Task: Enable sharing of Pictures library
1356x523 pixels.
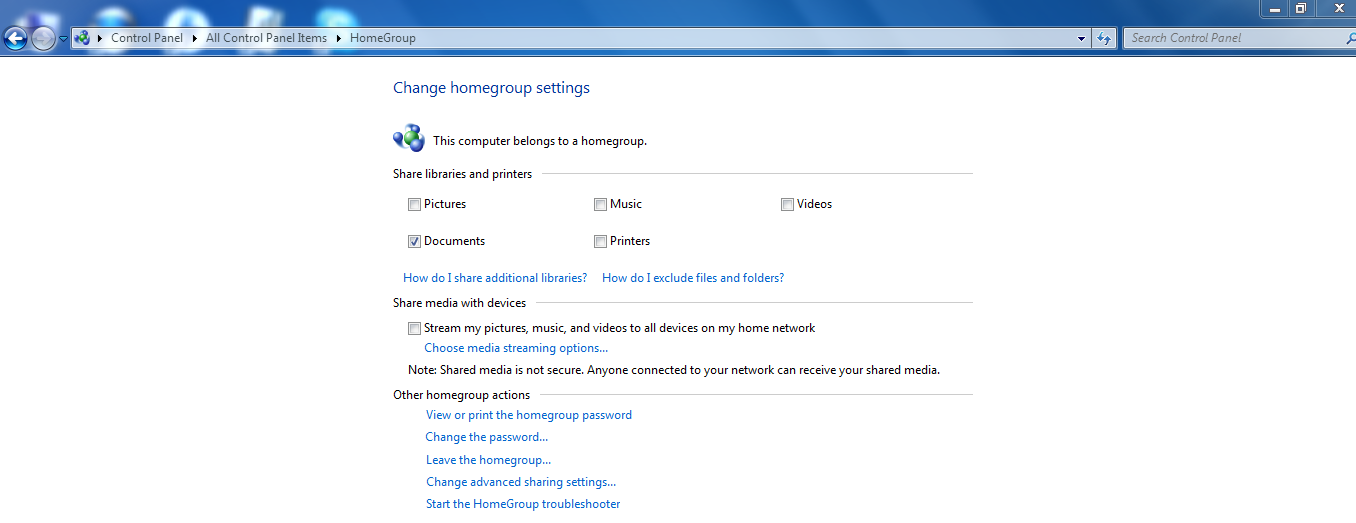Action: 414,205
